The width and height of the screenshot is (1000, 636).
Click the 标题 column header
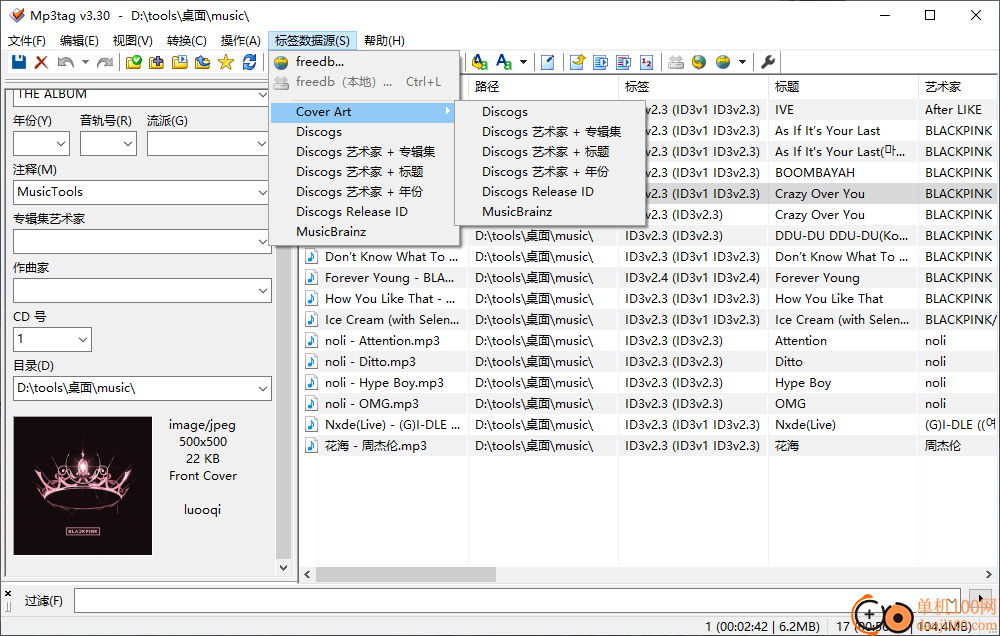843,87
